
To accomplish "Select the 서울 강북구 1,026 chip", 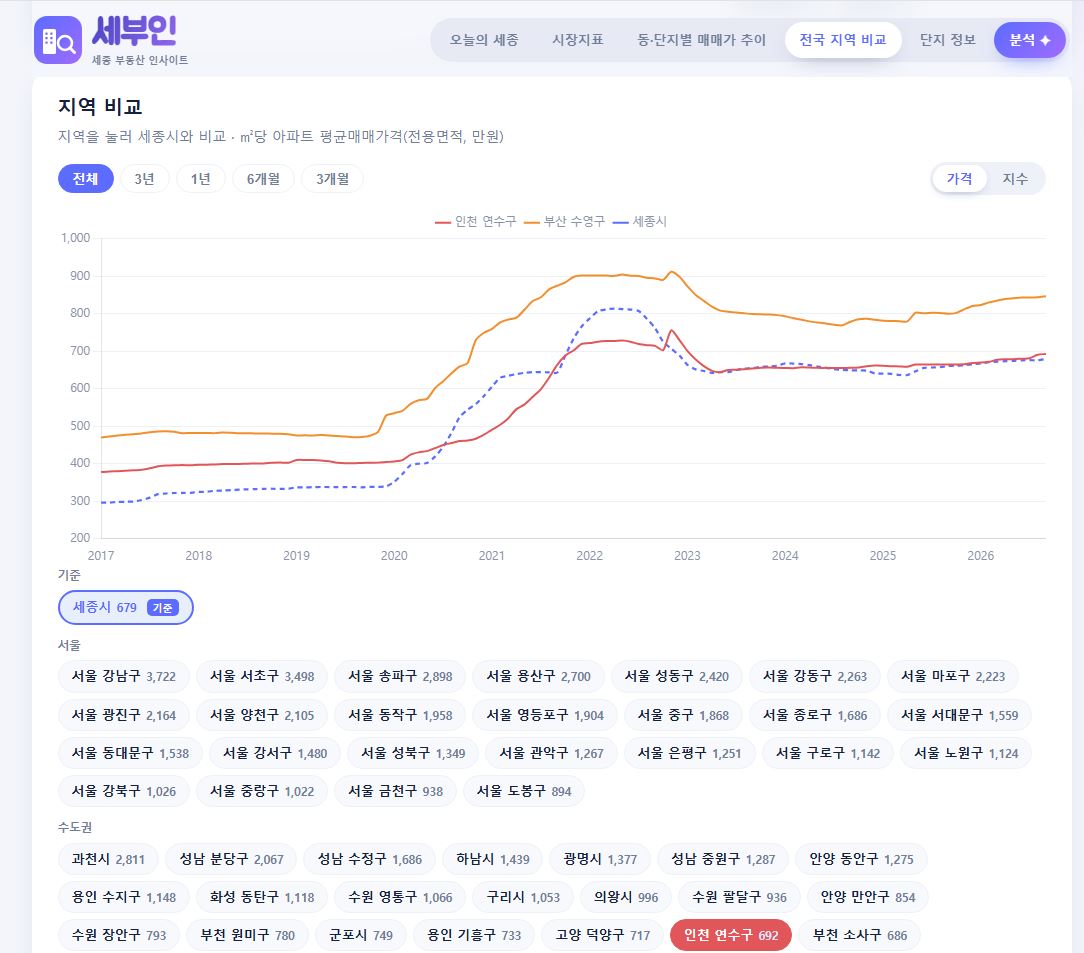I will (x=124, y=791).
